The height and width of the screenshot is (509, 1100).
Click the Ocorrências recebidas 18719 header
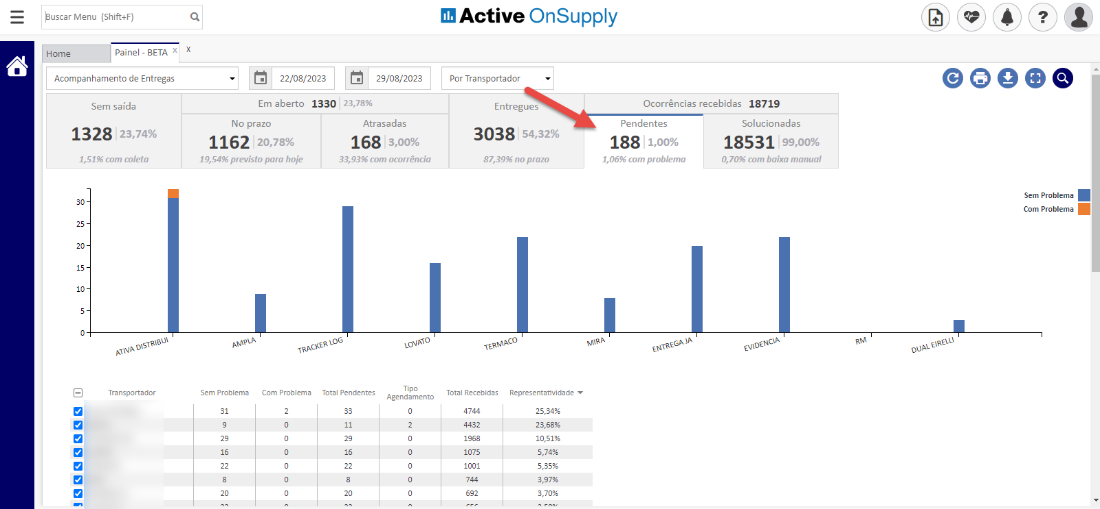(x=711, y=104)
